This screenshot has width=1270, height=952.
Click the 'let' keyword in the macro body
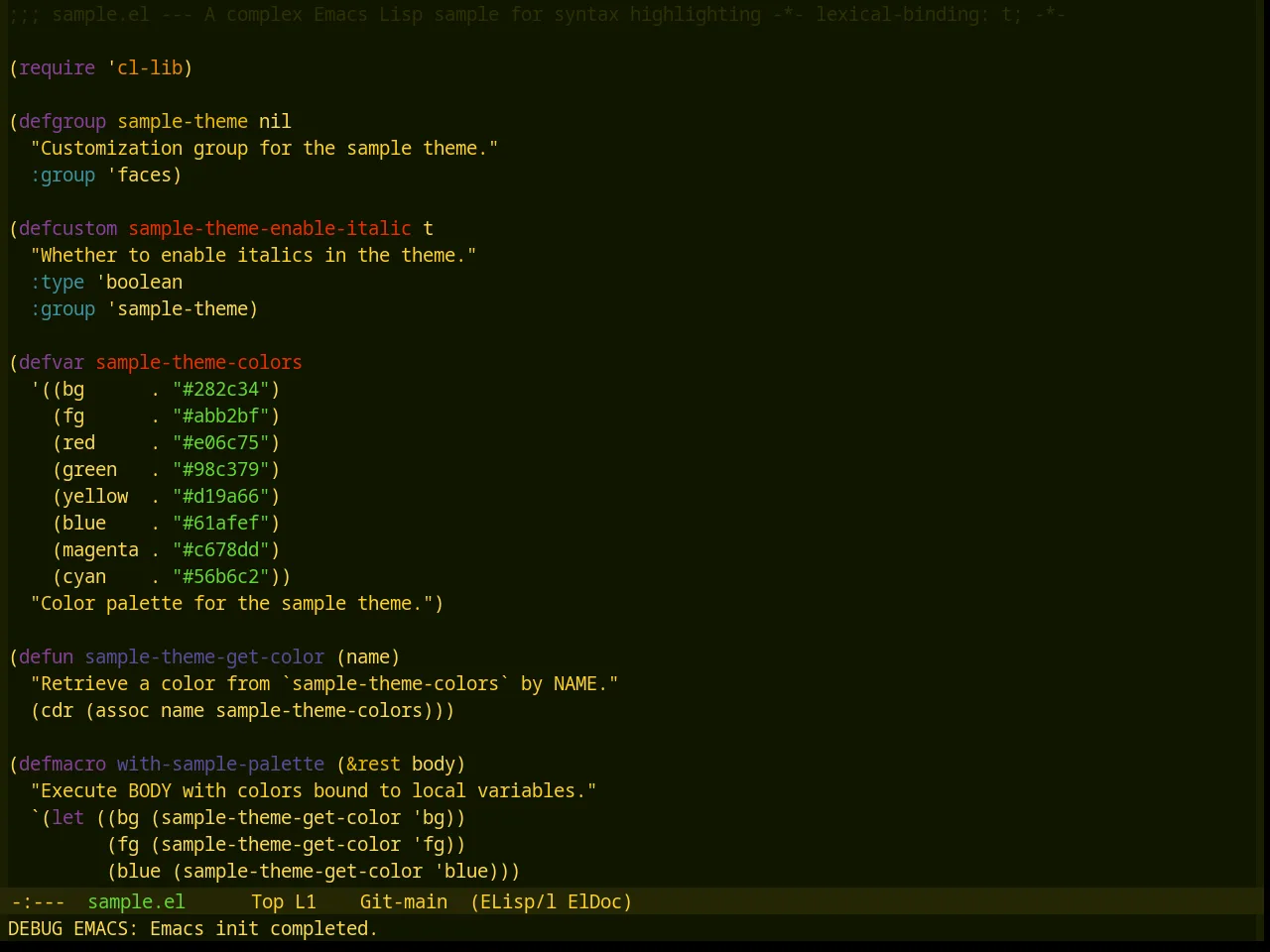pyautogui.click(x=68, y=817)
